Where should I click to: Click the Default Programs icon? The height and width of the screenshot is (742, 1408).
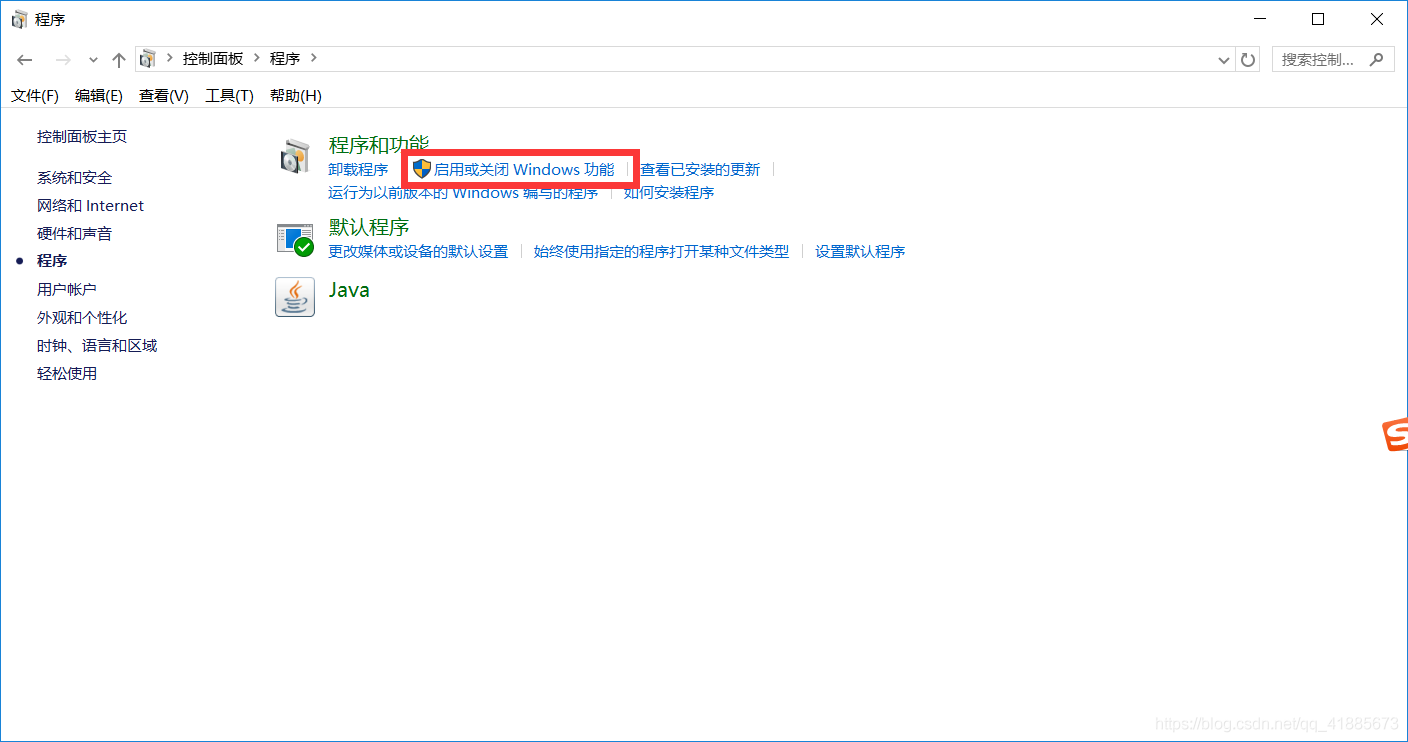pos(295,239)
